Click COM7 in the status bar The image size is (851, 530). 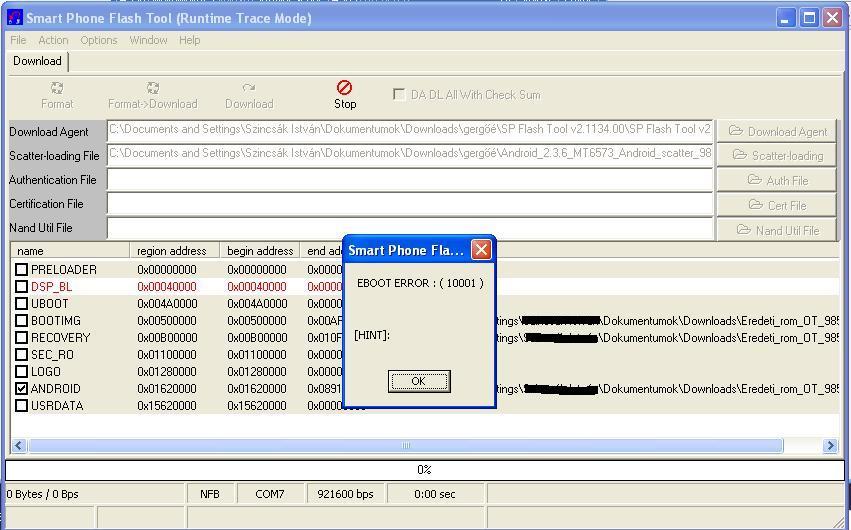[x=270, y=494]
